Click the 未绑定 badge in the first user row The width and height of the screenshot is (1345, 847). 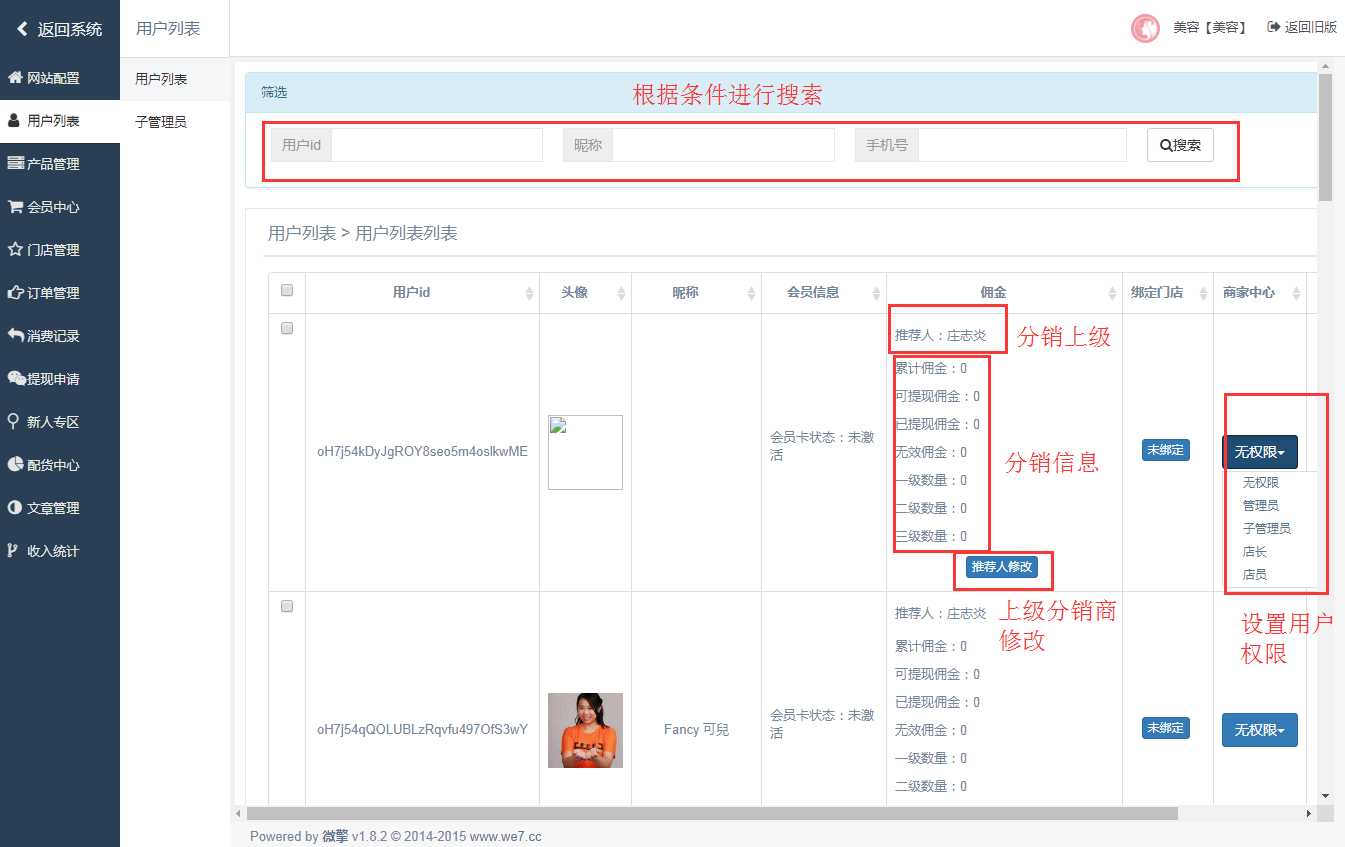[x=1166, y=450]
